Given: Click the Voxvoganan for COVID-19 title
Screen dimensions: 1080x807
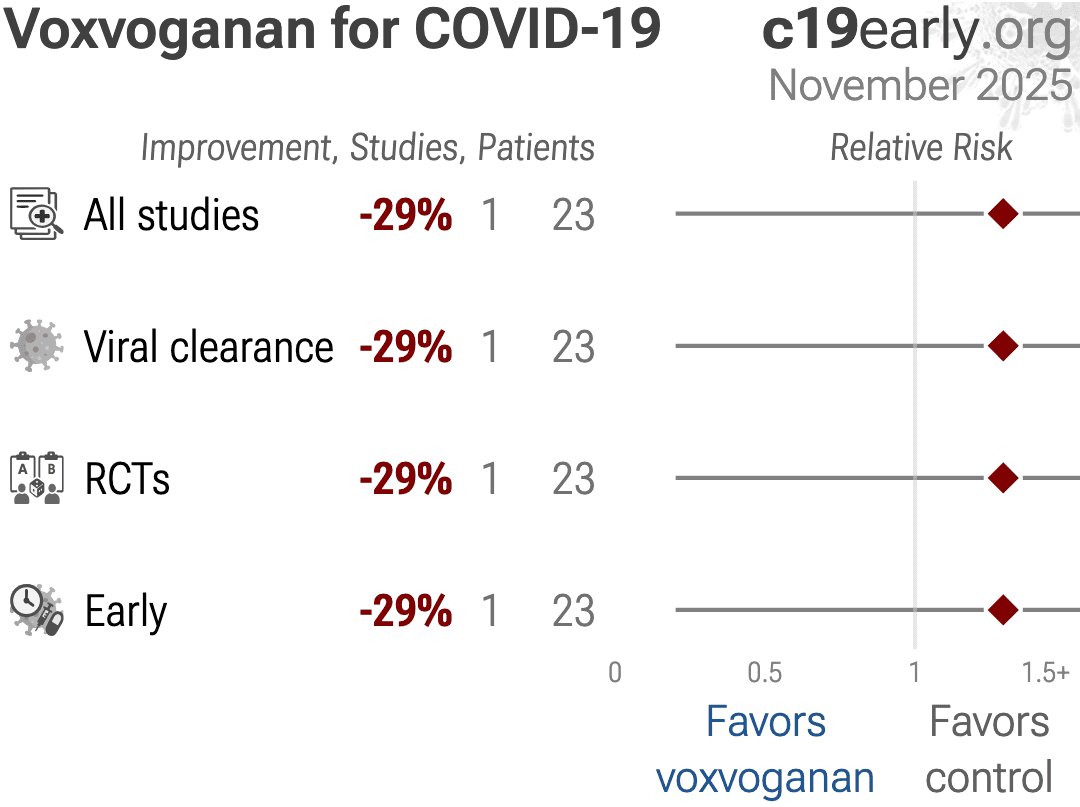Looking at the screenshot, I should click(x=334, y=32).
